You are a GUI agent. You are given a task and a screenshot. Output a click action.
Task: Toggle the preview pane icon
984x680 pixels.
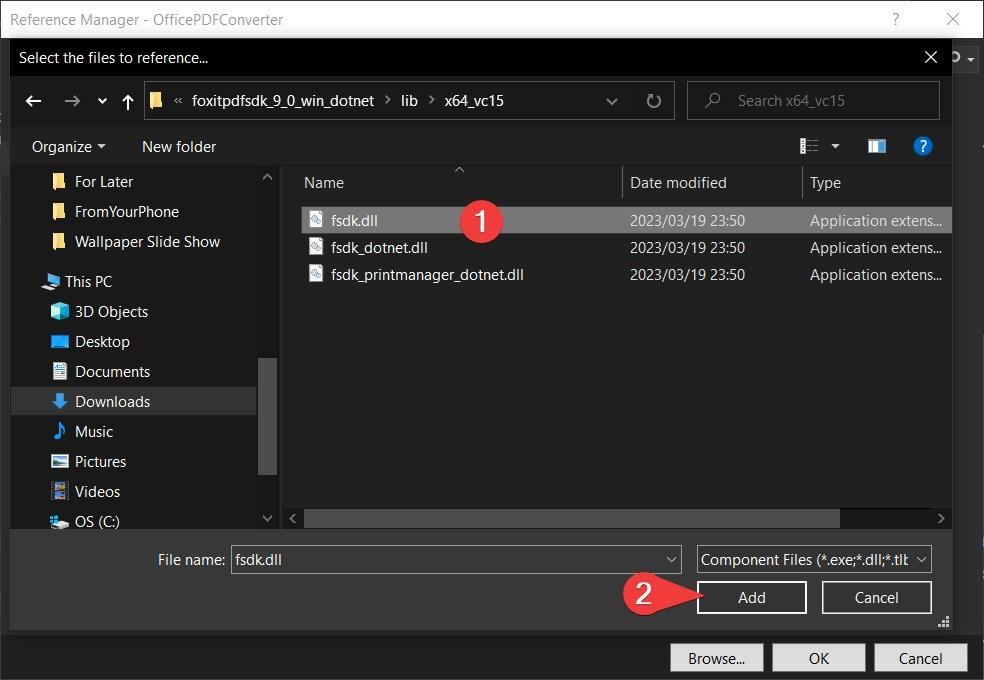(x=877, y=146)
